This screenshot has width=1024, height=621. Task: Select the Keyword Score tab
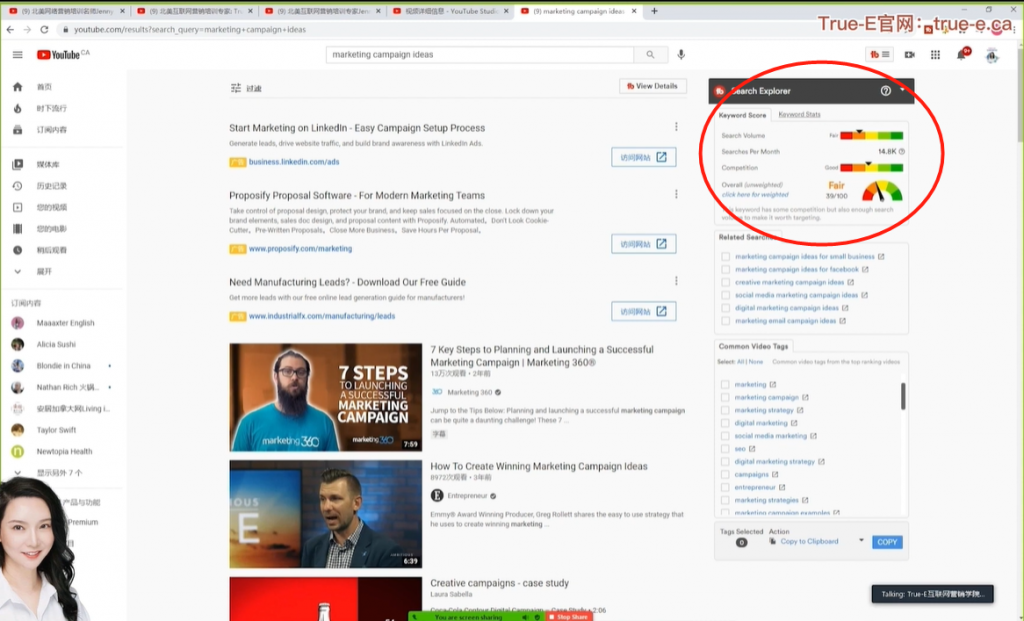tap(742, 115)
